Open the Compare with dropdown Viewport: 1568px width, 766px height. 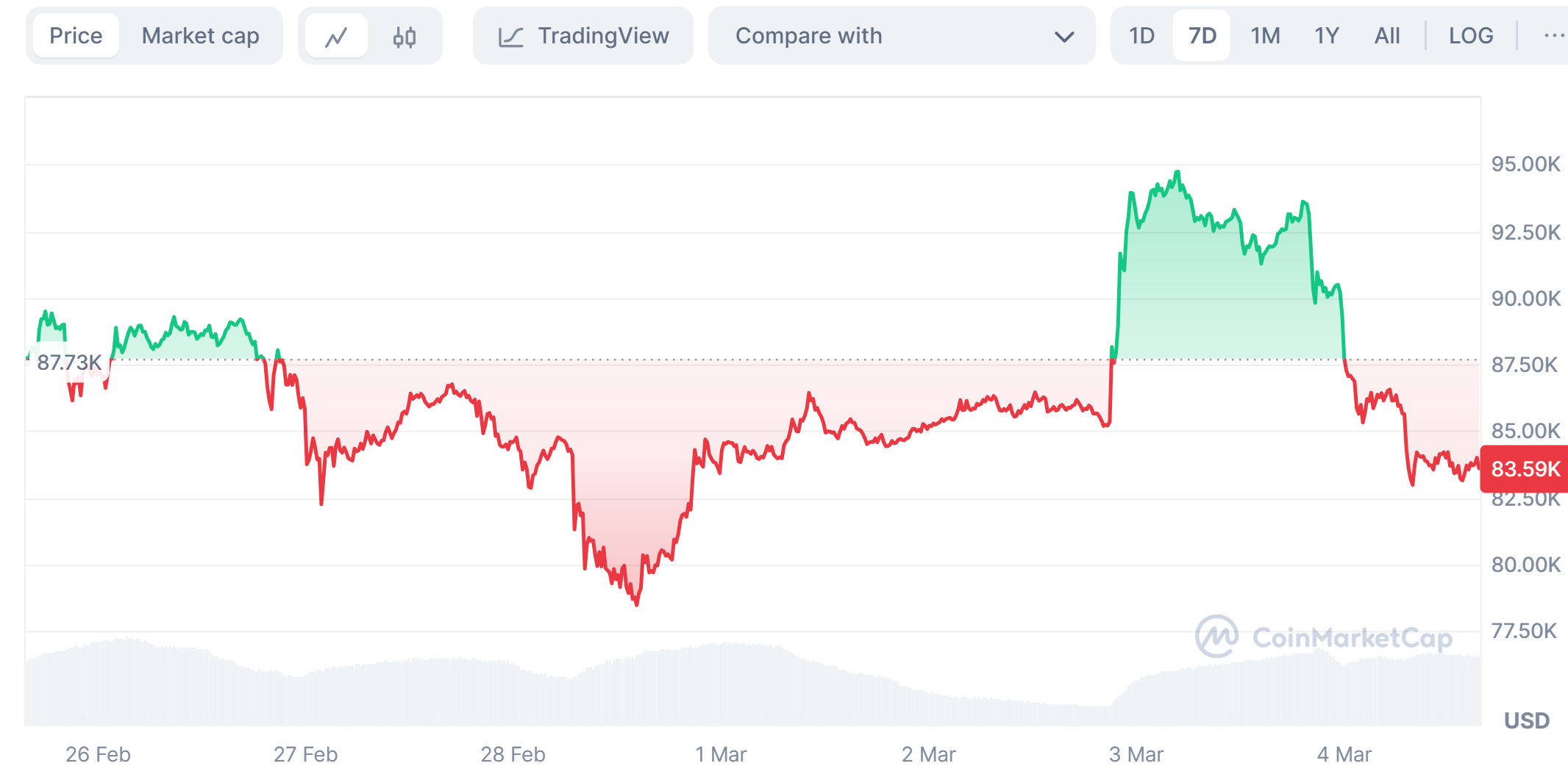tap(809, 36)
